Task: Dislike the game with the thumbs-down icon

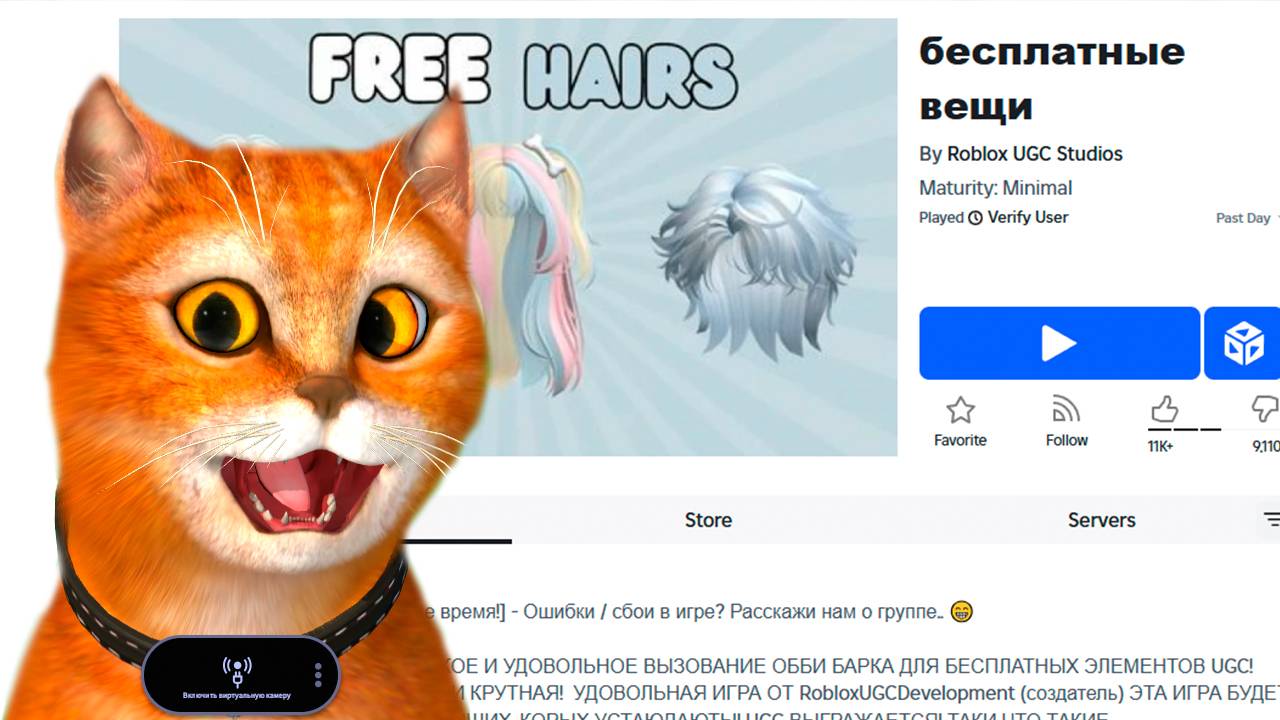Action: coord(1266,409)
